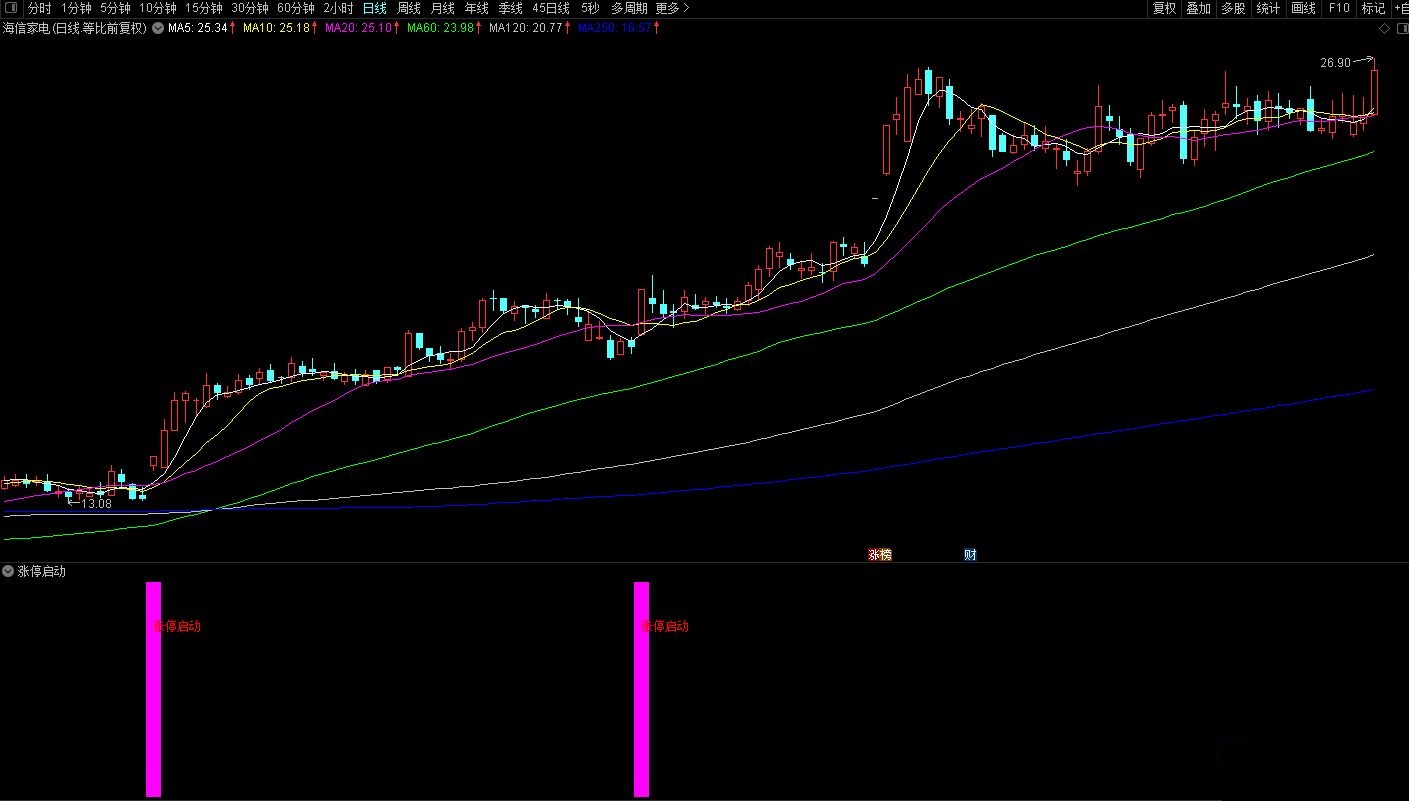Select the MA60: 23.98 indicator label
This screenshot has width=1409, height=801.
pyautogui.click(x=440, y=28)
